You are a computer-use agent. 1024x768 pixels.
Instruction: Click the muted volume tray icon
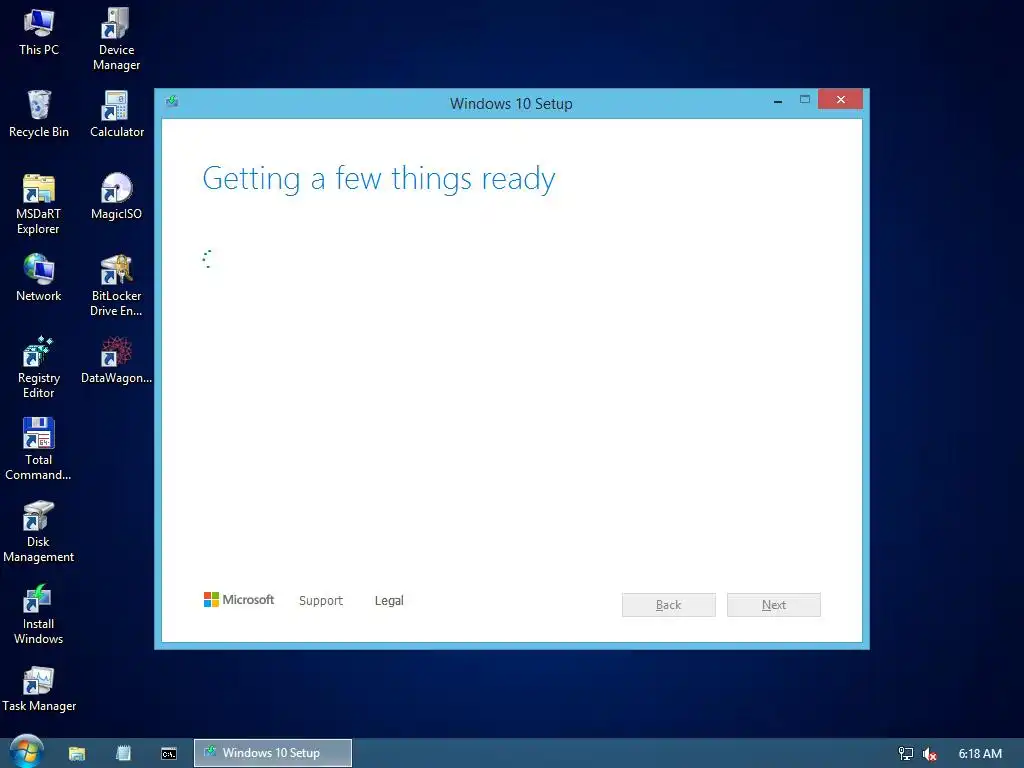coord(929,754)
